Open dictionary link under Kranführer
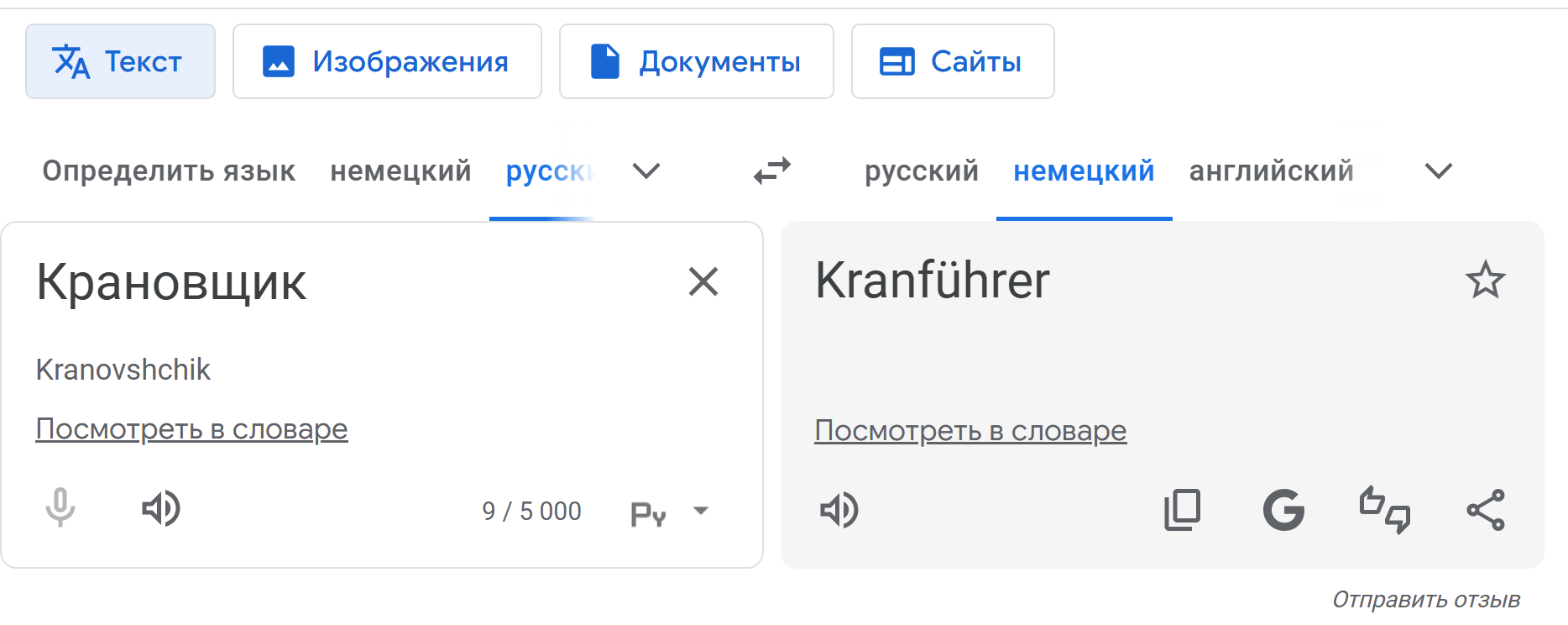1568x625 pixels. [970, 431]
